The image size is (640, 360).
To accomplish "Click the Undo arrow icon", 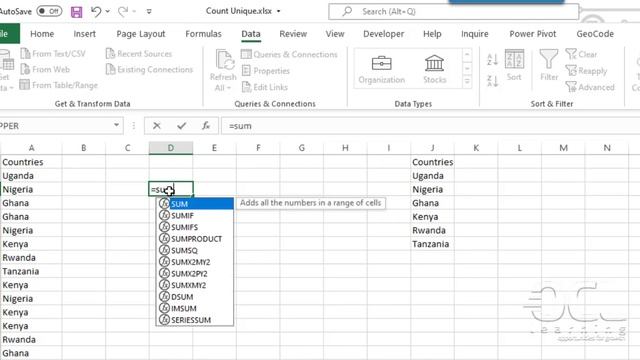I will click(96, 11).
